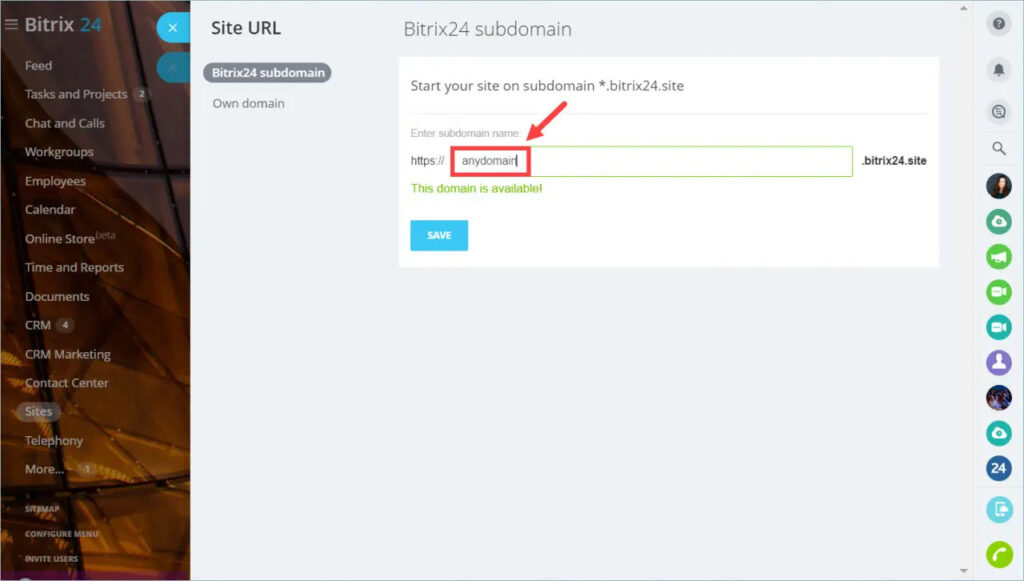Open the notifications bell
This screenshot has height=581, width=1024.
[x=998, y=69]
